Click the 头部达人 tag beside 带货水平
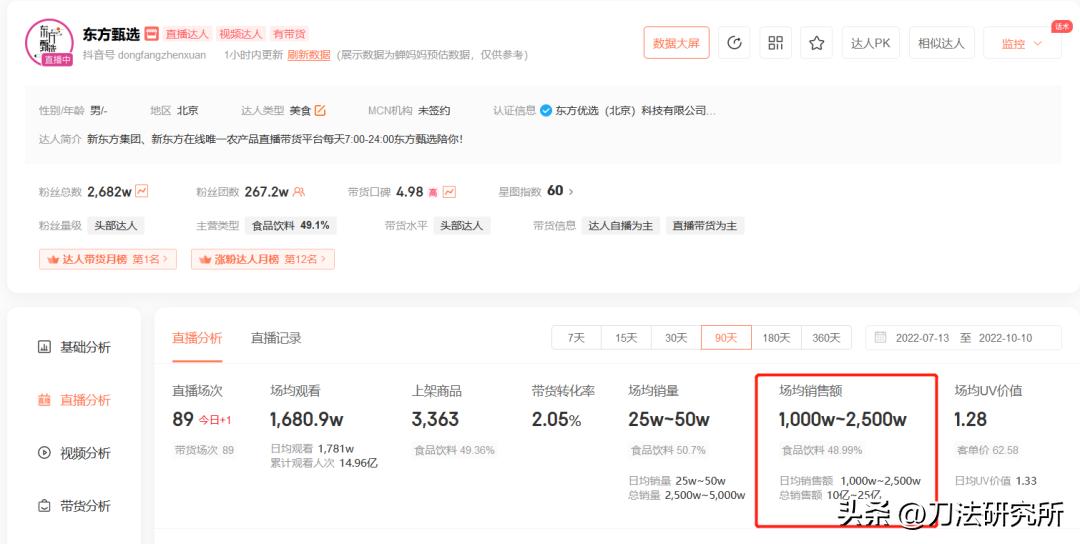 tap(461, 225)
